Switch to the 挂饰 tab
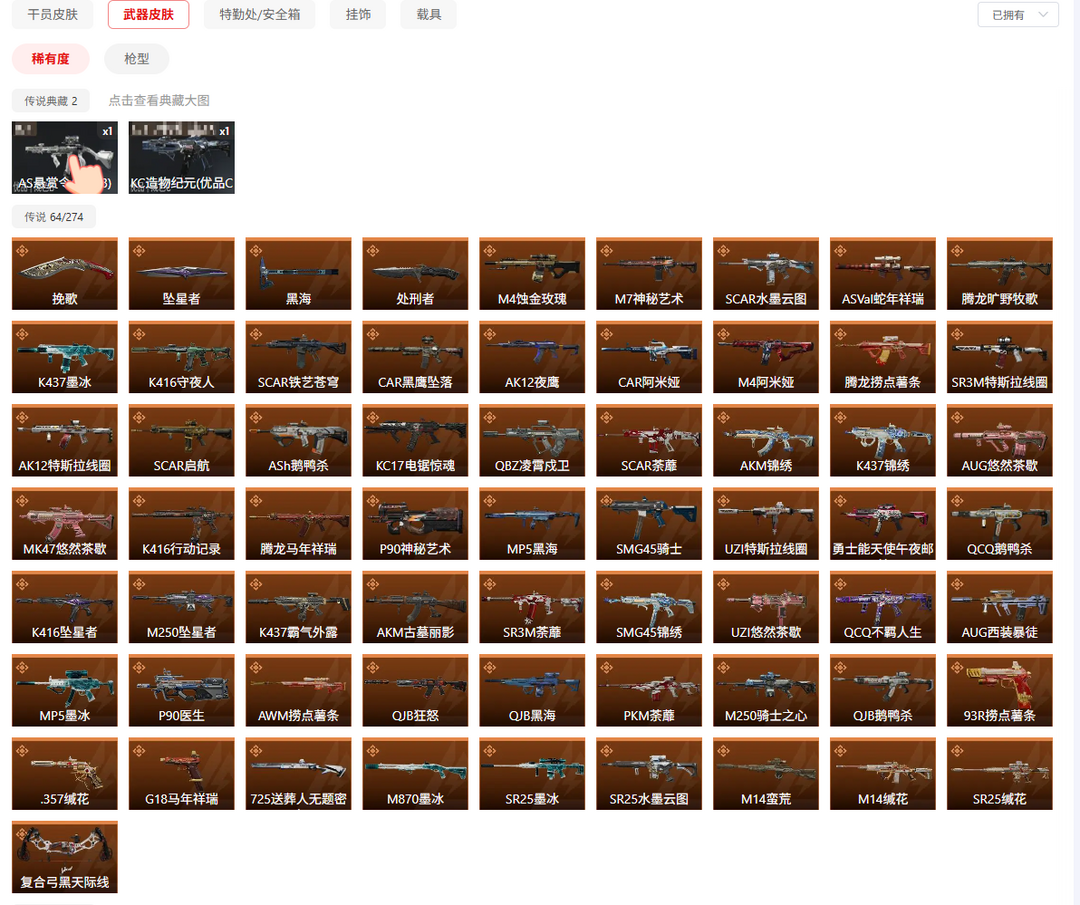Image resolution: width=1080 pixels, height=905 pixels. coord(358,14)
